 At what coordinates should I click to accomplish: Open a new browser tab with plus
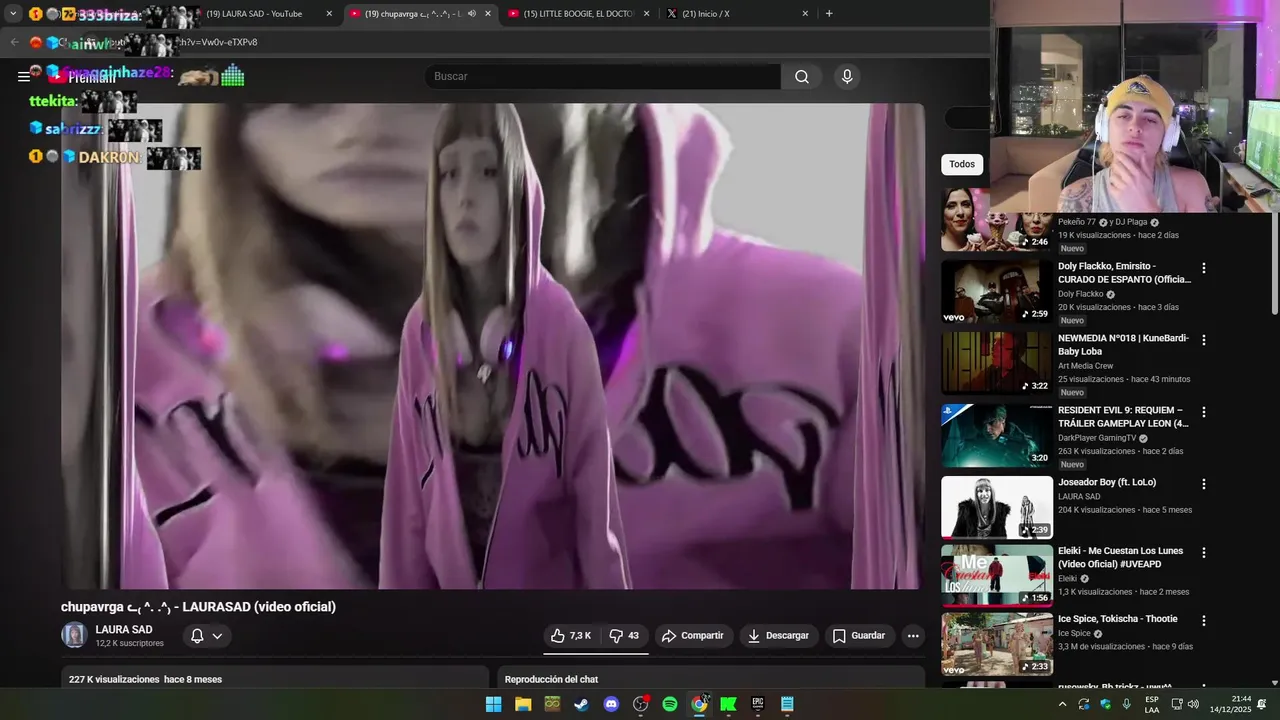pyautogui.click(x=829, y=14)
